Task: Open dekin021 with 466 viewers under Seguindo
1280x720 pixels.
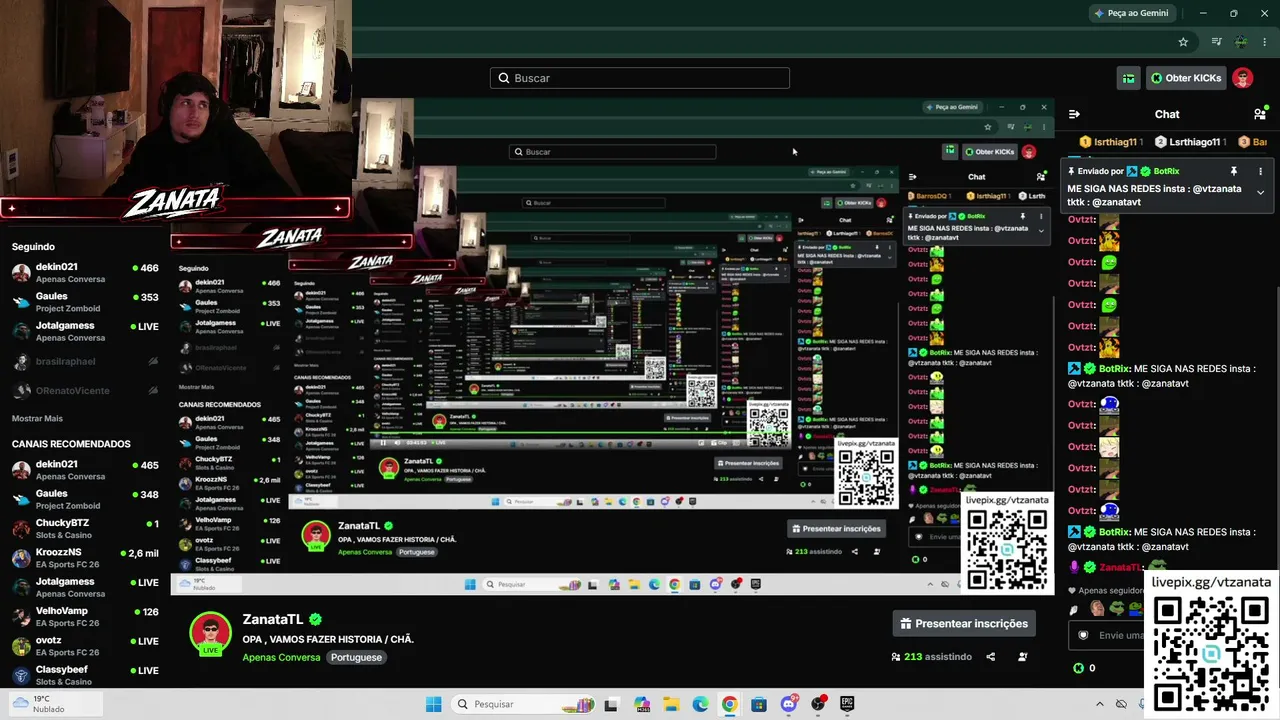Action: (85, 273)
